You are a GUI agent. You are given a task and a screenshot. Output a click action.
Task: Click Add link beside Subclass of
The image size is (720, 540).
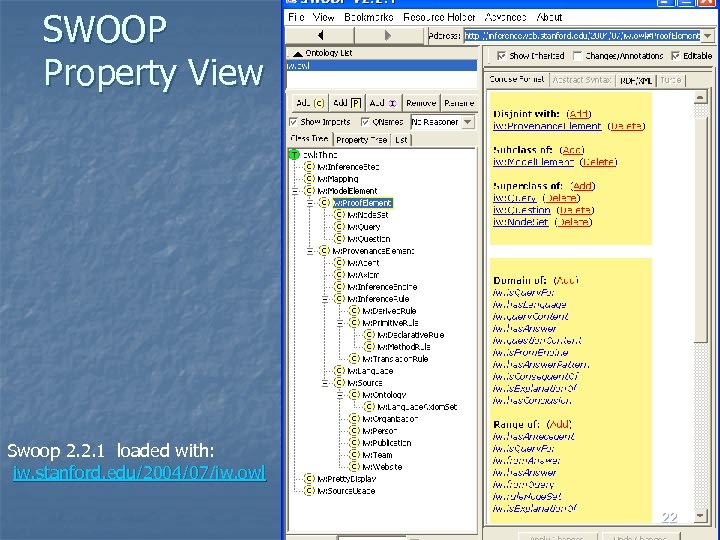[573, 150]
